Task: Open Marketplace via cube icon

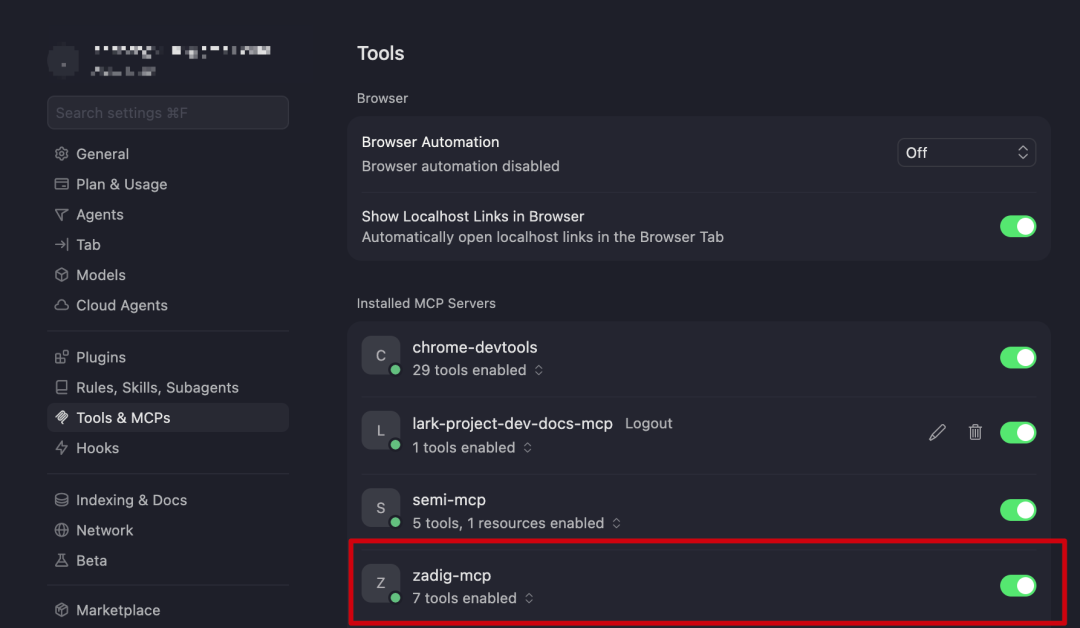Action: pos(61,610)
